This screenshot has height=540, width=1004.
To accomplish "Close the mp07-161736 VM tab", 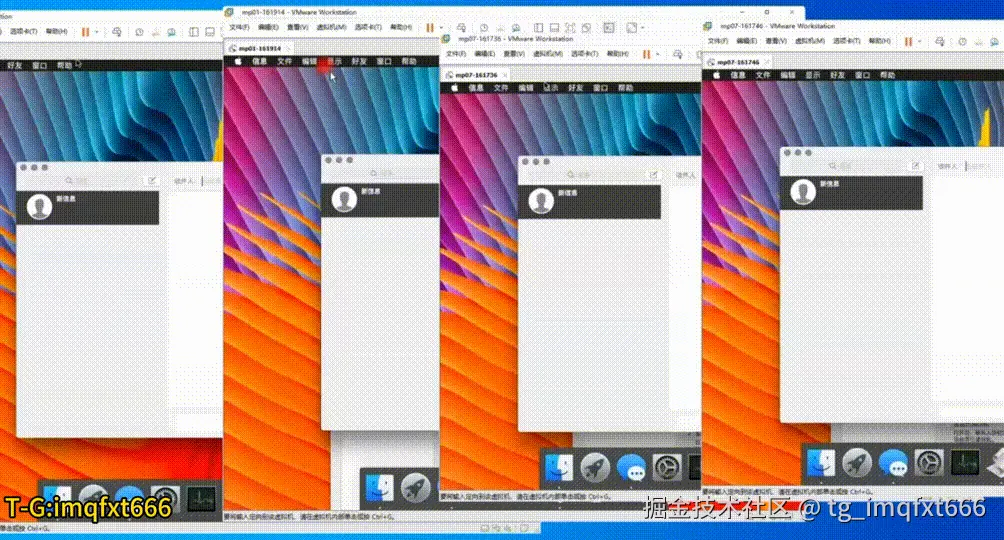I will pos(505,75).
